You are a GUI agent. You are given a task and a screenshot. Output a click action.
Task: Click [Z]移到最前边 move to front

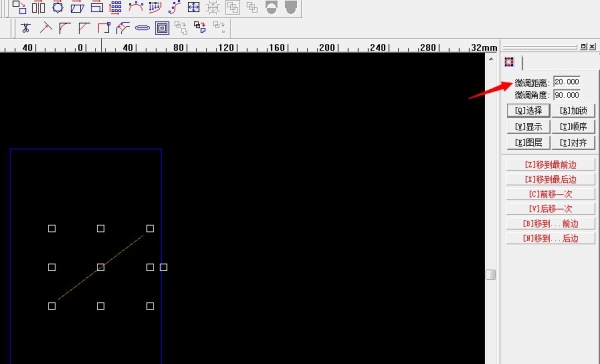click(550, 165)
